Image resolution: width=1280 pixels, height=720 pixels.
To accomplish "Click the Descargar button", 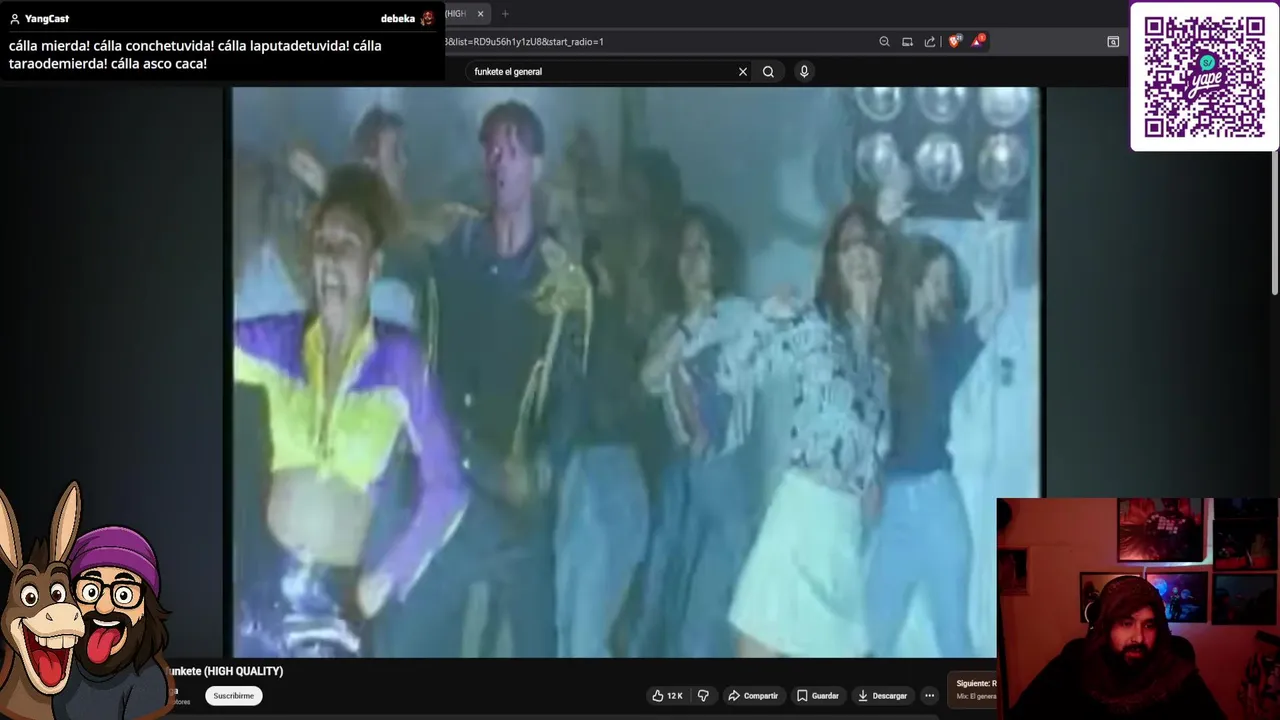I will point(882,696).
